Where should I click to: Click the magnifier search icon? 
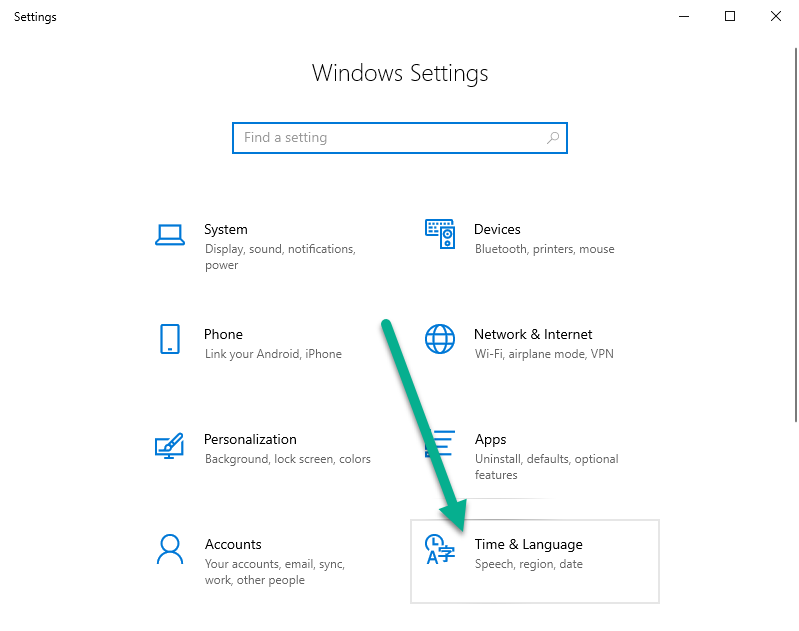[553, 138]
